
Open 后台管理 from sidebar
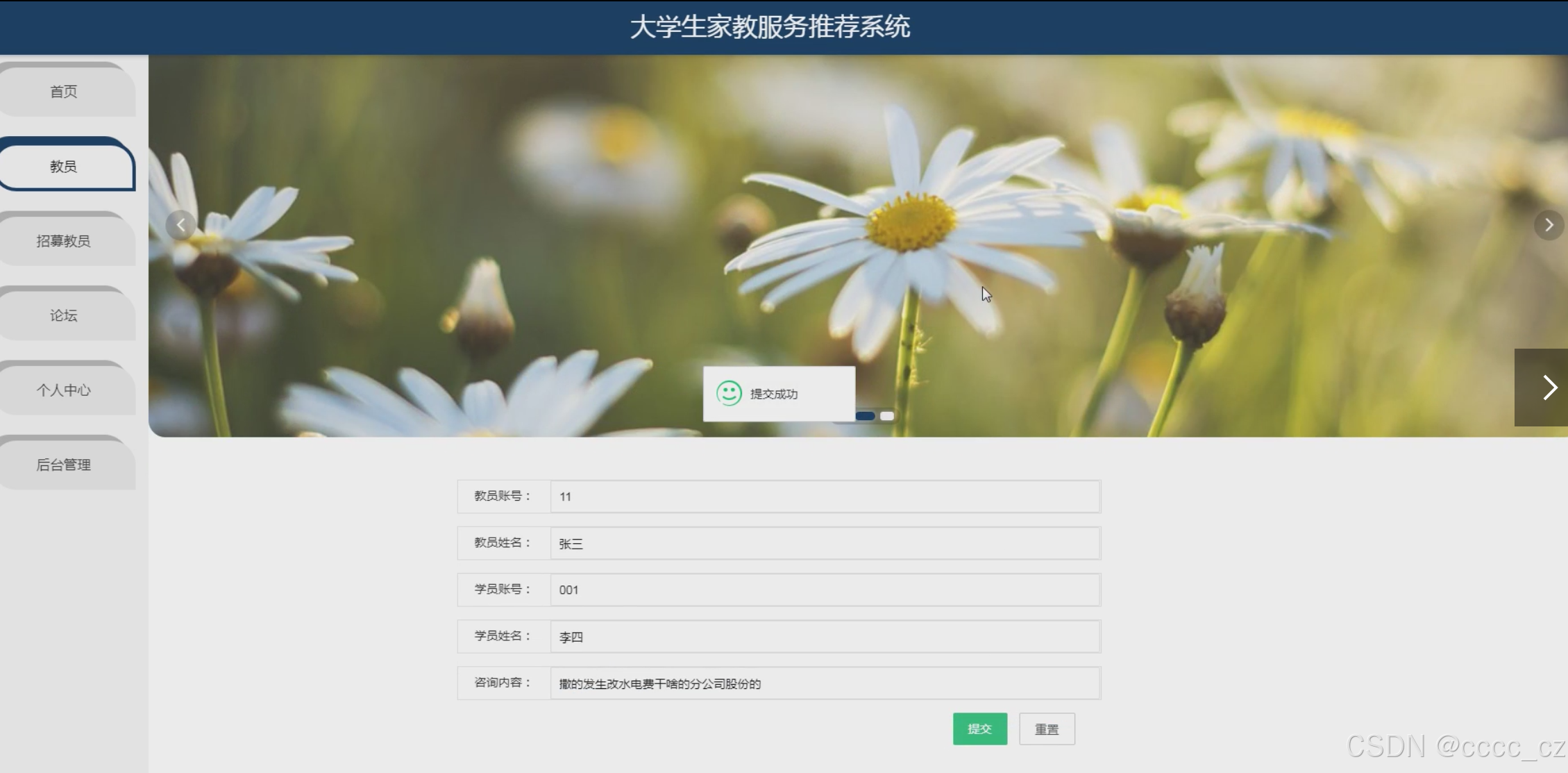coord(64,465)
